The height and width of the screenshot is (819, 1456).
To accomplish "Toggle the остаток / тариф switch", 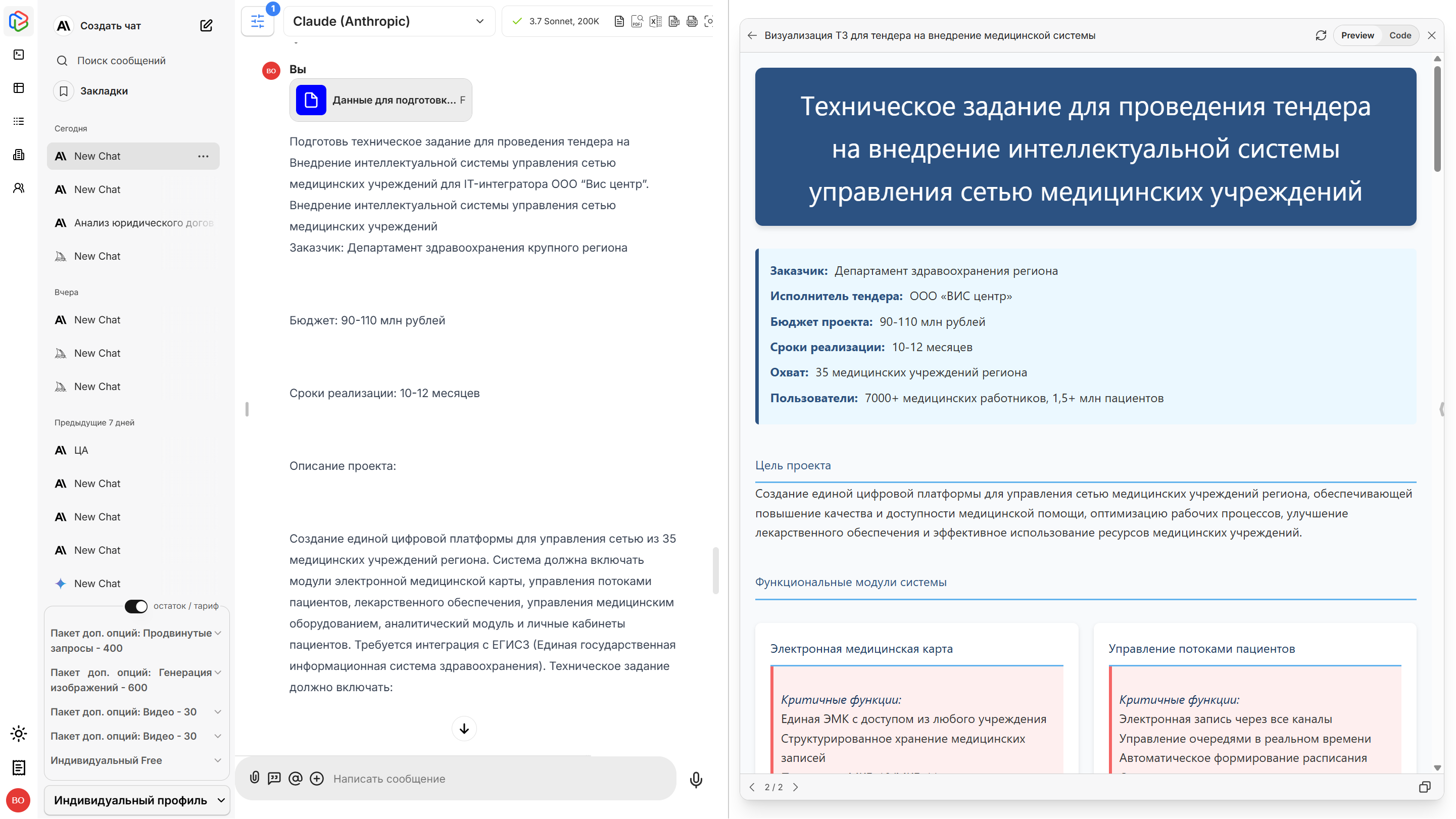I will click(x=136, y=606).
